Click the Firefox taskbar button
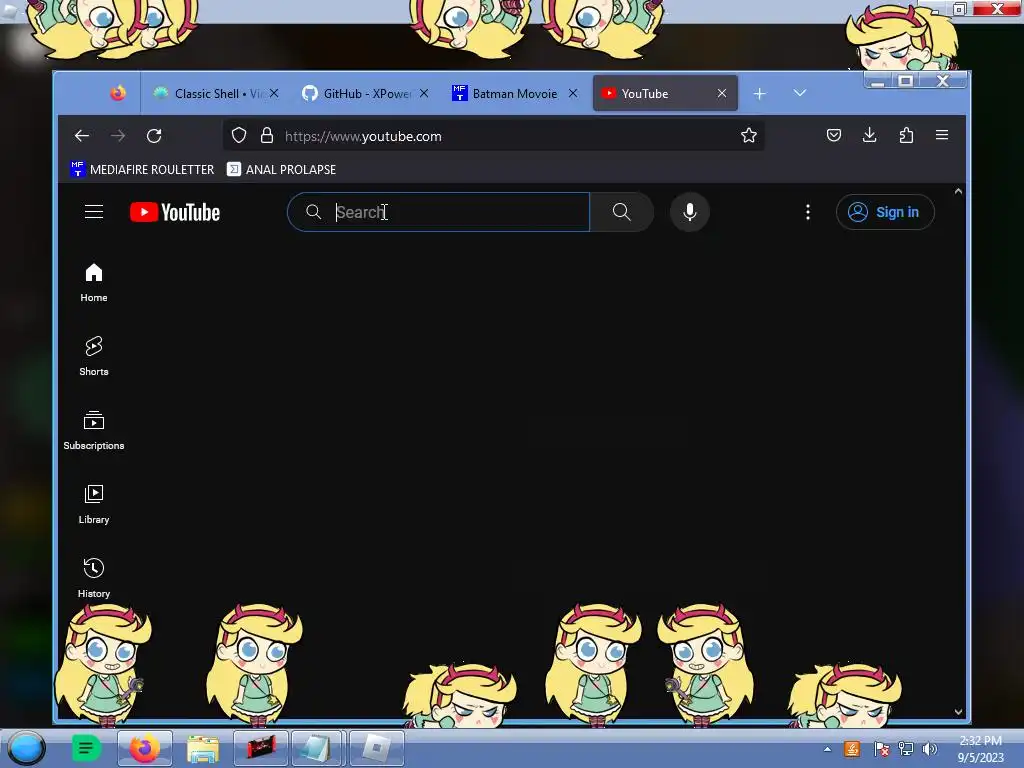This screenshot has height=768, width=1024. point(145,748)
